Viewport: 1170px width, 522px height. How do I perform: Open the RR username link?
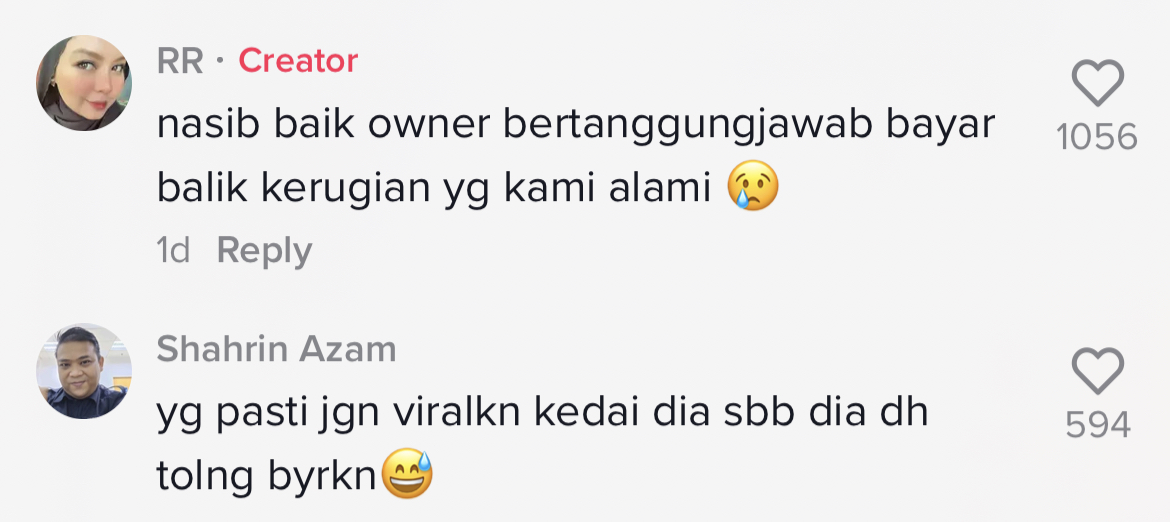pyautogui.click(x=180, y=61)
